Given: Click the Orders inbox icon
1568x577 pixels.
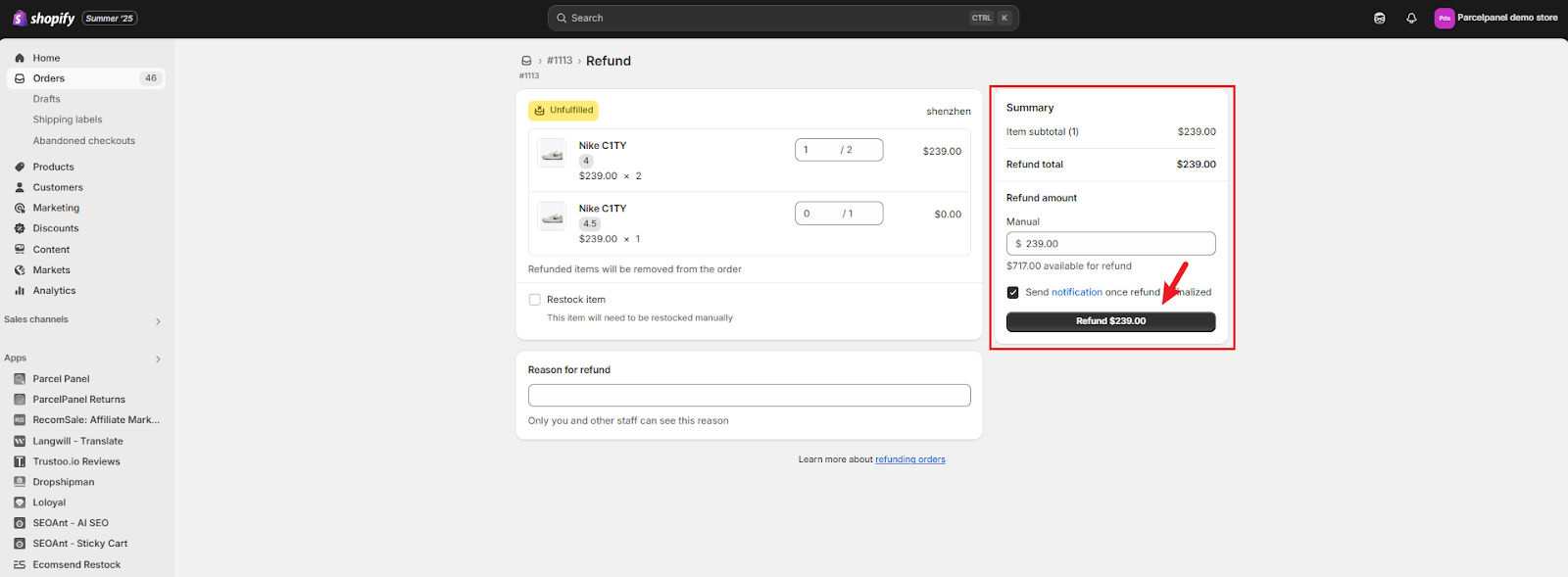Looking at the screenshot, I should [20, 78].
